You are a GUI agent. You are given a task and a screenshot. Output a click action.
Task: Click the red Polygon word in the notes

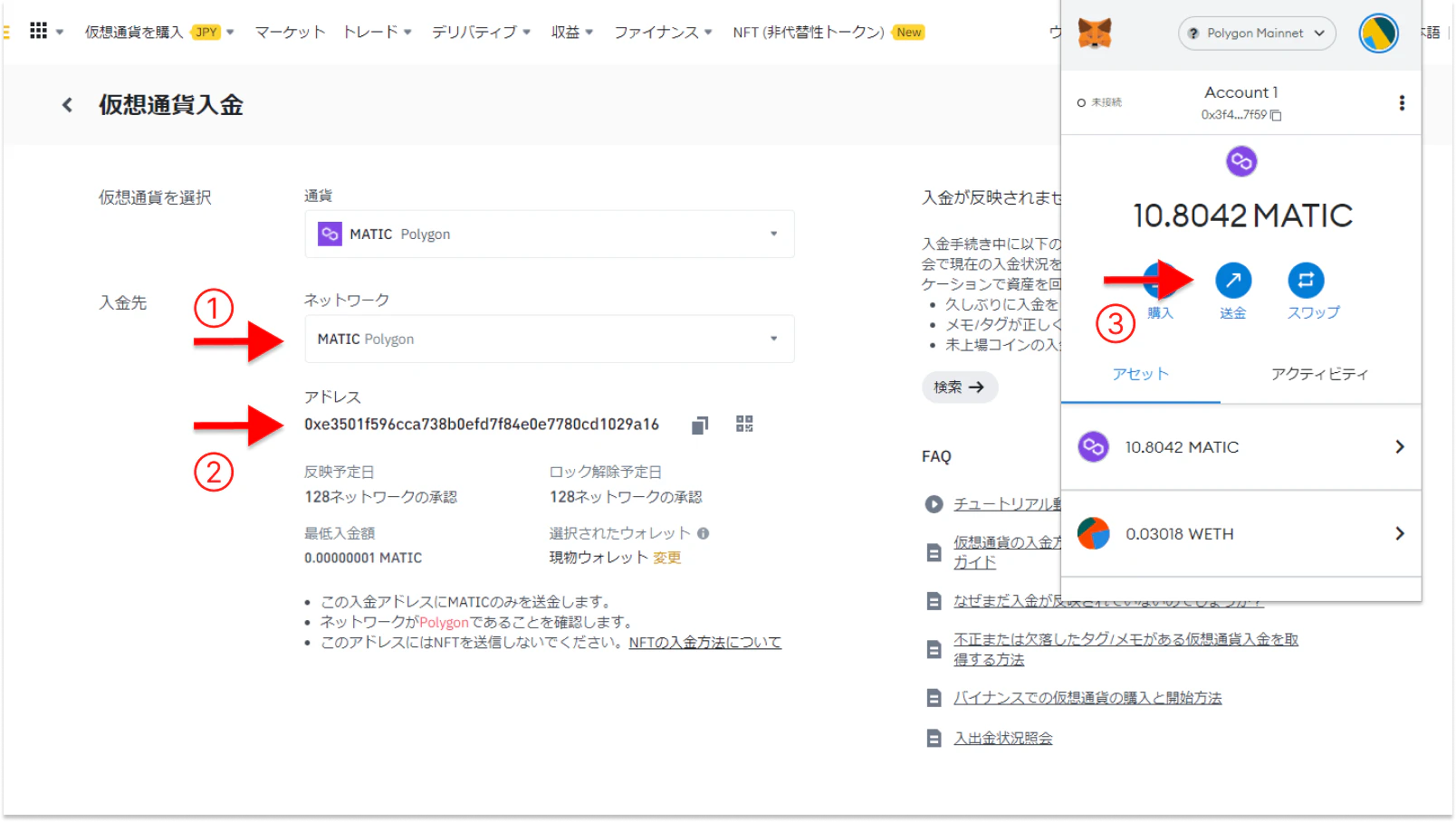click(x=444, y=623)
